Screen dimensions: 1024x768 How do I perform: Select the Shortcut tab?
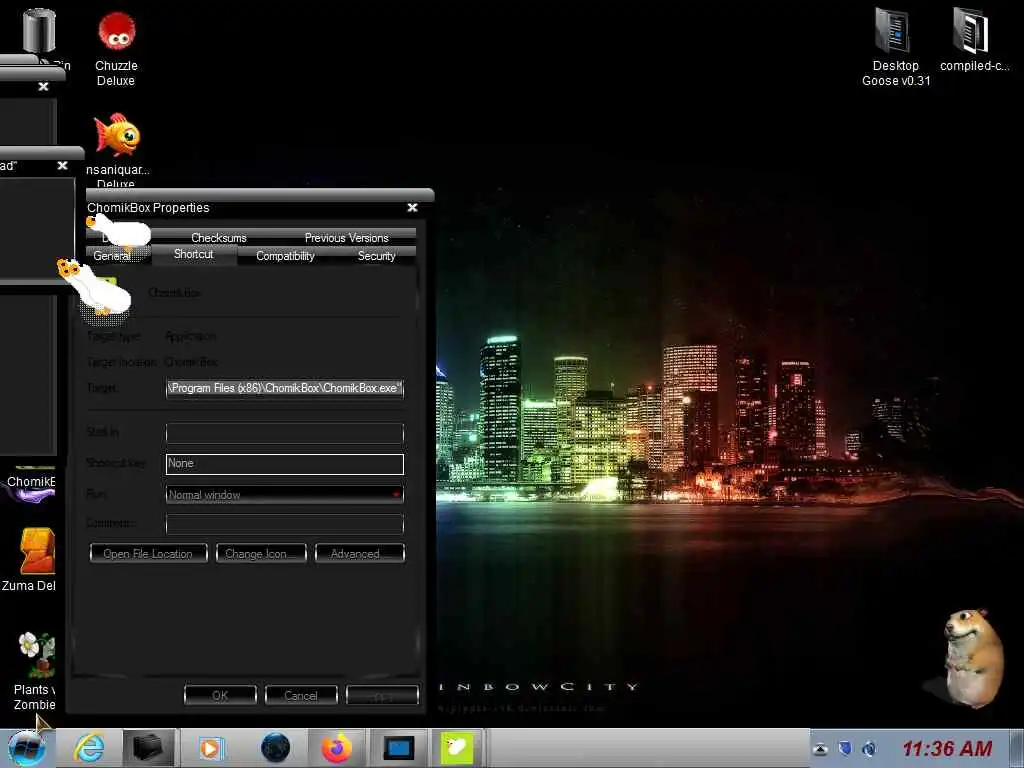coord(194,255)
